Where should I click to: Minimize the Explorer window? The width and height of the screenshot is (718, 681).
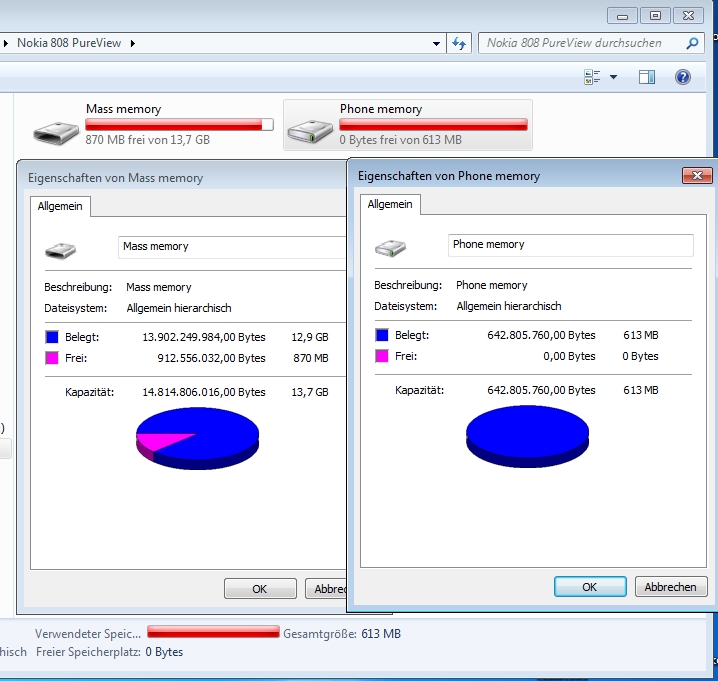(x=622, y=16)
